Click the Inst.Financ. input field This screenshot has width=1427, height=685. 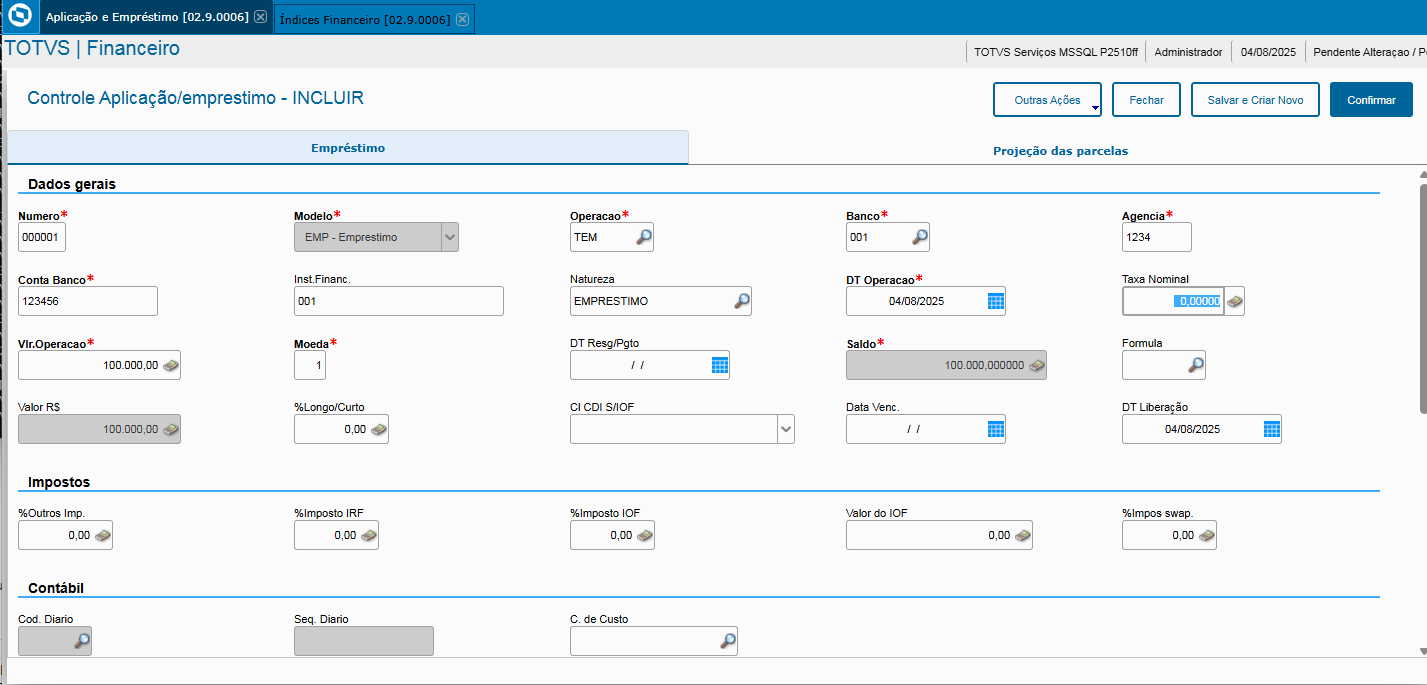click(399, 301)
